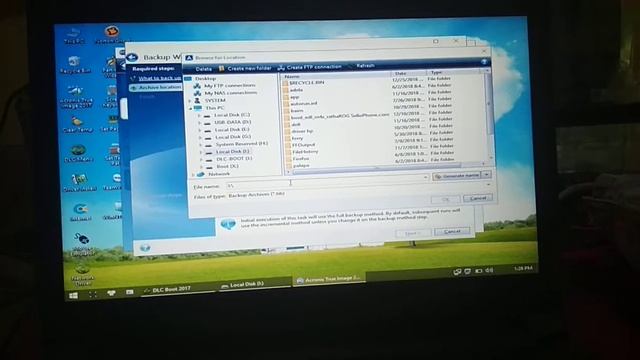Screen dimensions: 640x360
Task: Select Network in the folder tree
Action: click(219, 174)
